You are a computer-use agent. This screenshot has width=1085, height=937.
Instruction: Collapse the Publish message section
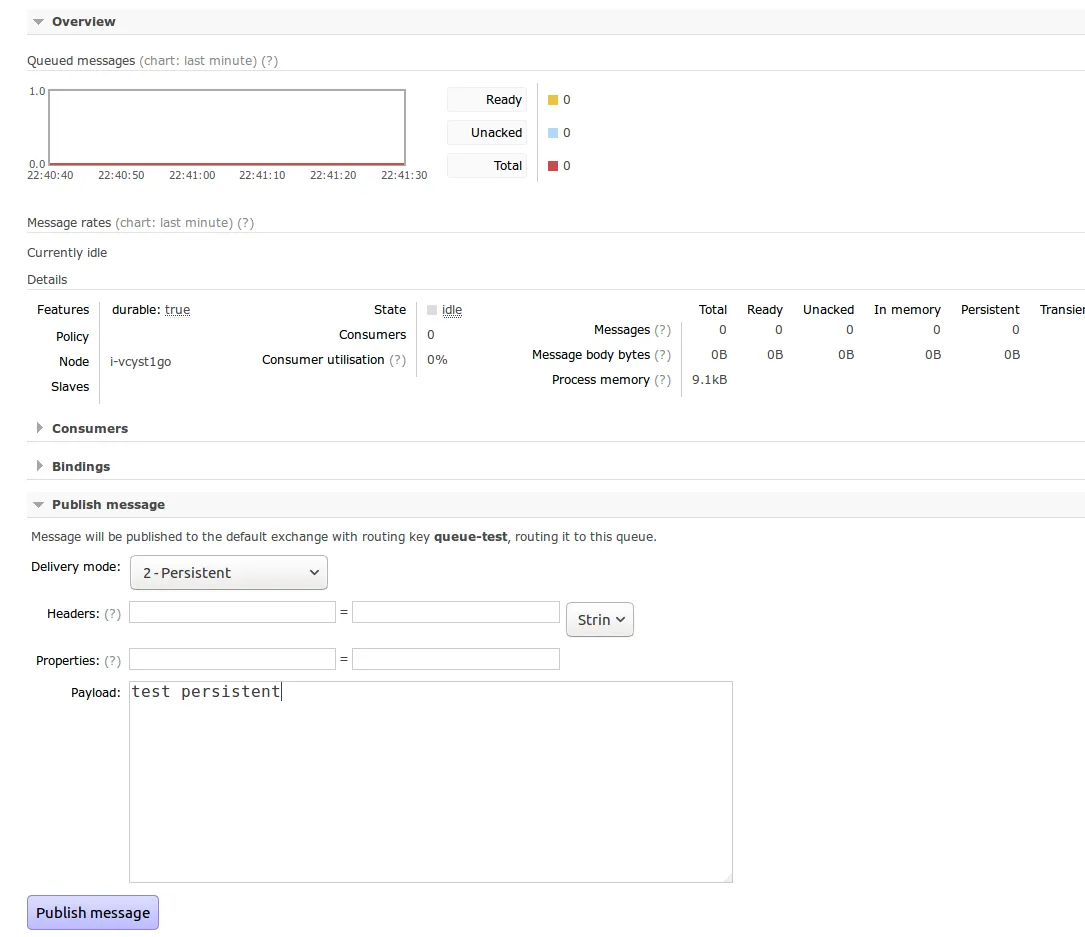107,505
